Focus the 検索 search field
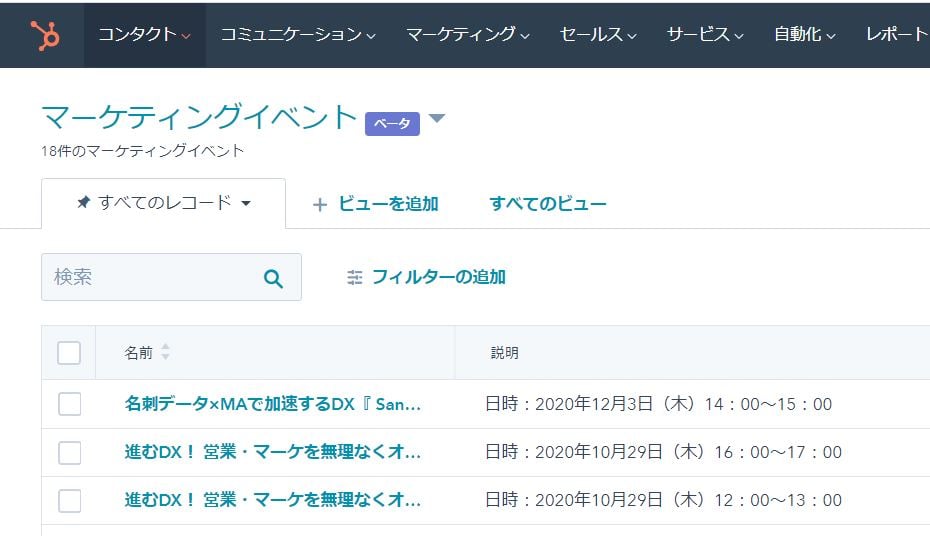Screen dimensions: 930x536 click(171, 277)
